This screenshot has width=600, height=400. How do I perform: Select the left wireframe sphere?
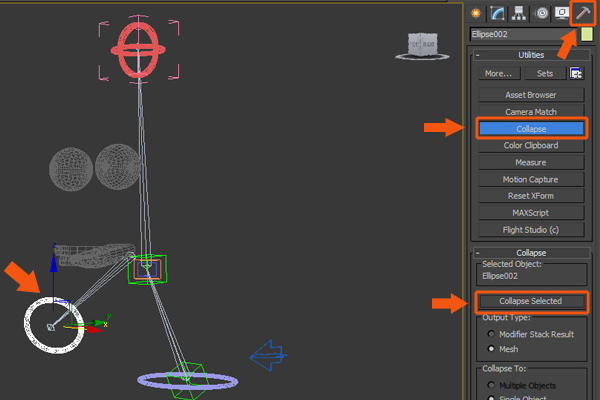71,169
